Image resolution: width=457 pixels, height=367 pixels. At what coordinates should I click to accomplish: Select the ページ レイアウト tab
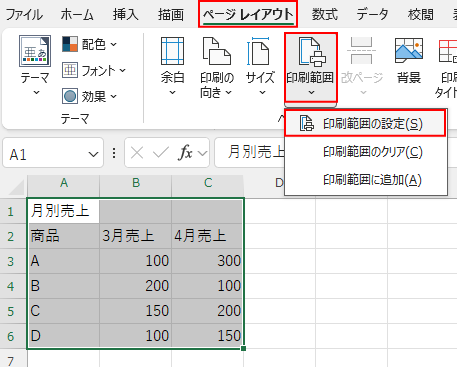[248, 14]
